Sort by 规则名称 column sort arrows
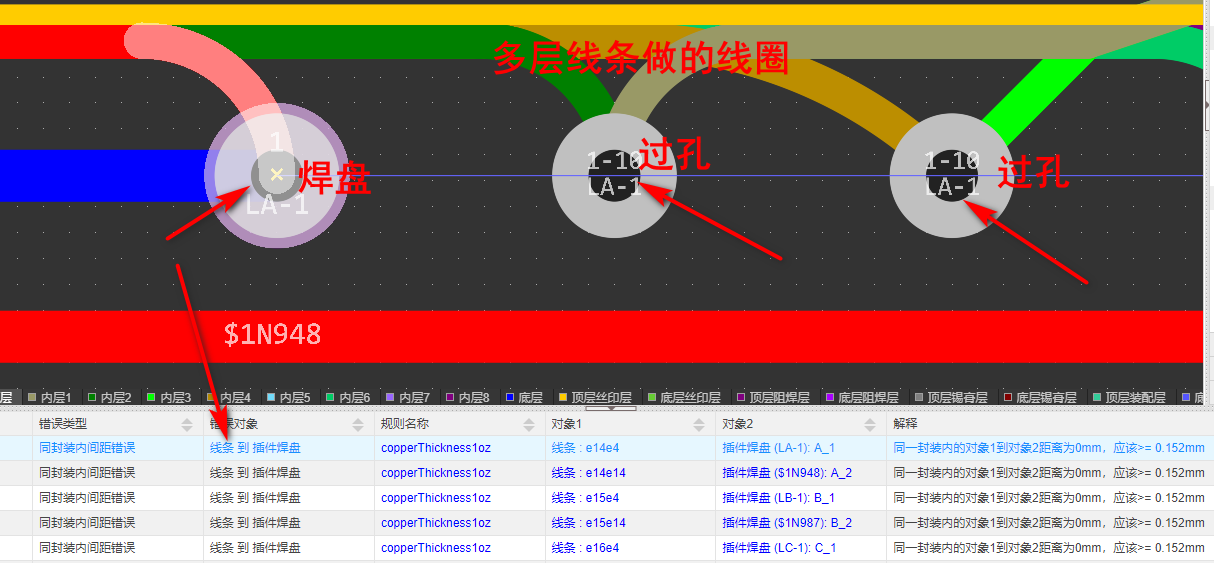Screen dimensions: 1214x563 tap(530, 424)
